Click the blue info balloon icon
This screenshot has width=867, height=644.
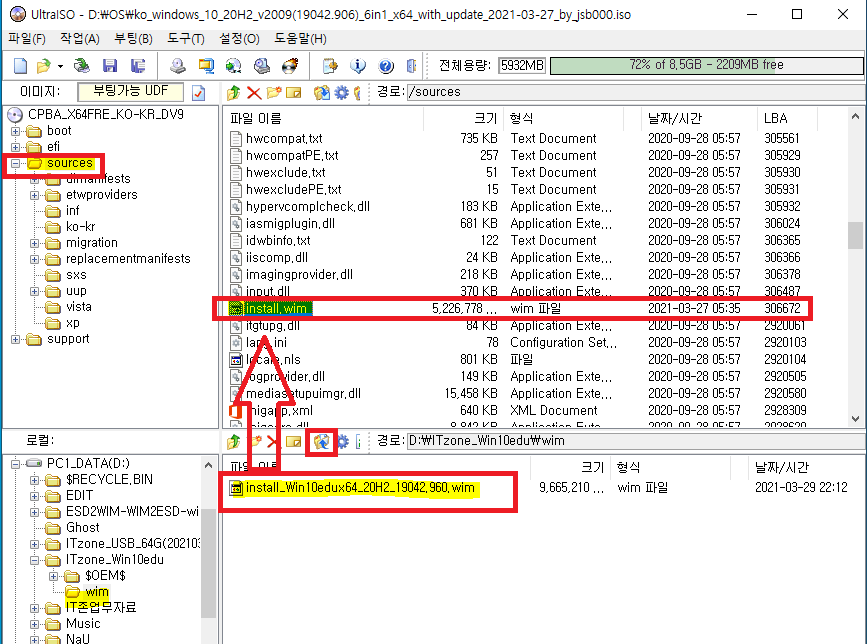358,66
